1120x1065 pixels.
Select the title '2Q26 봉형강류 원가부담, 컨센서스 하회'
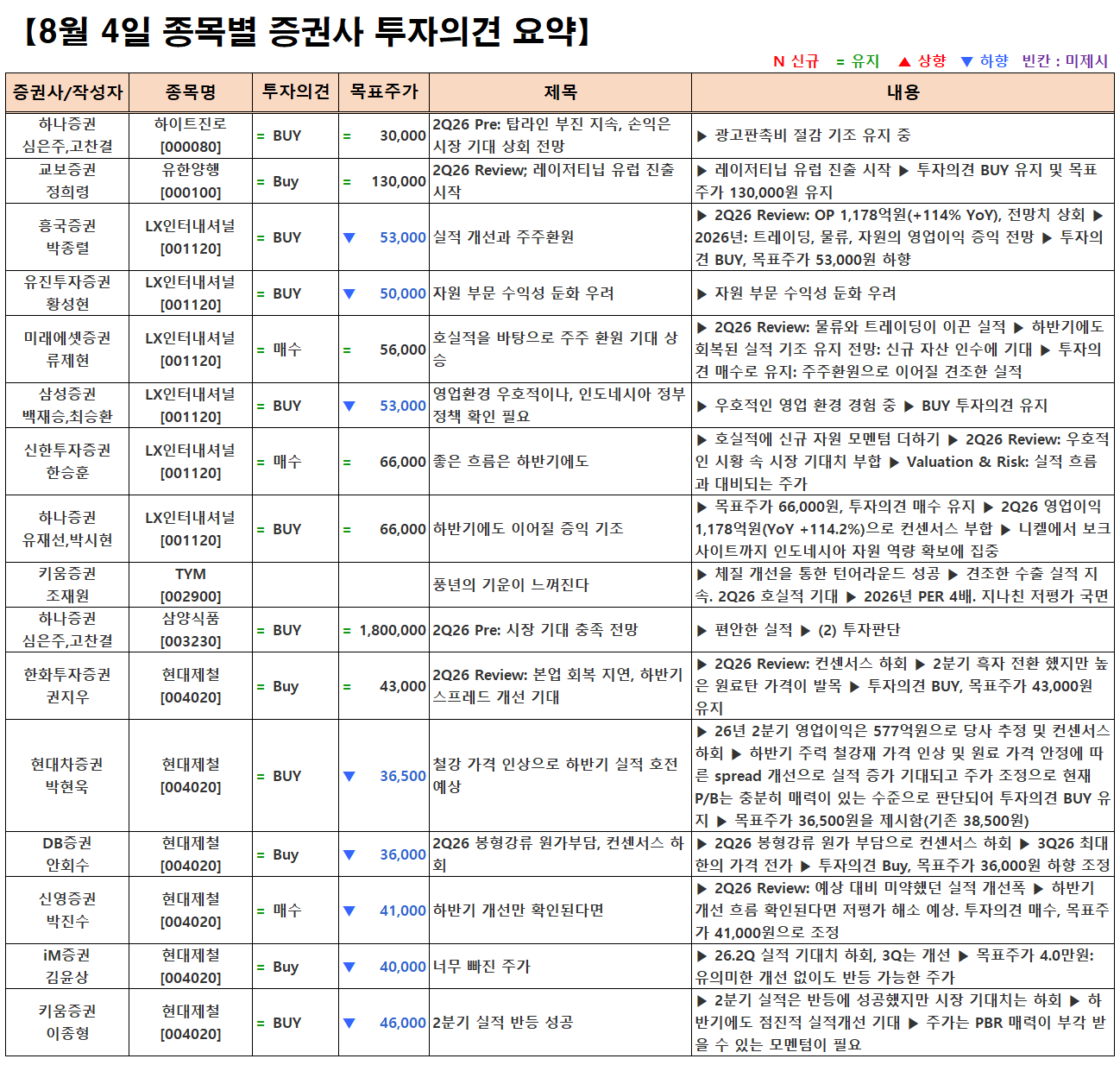pos(558,854)
